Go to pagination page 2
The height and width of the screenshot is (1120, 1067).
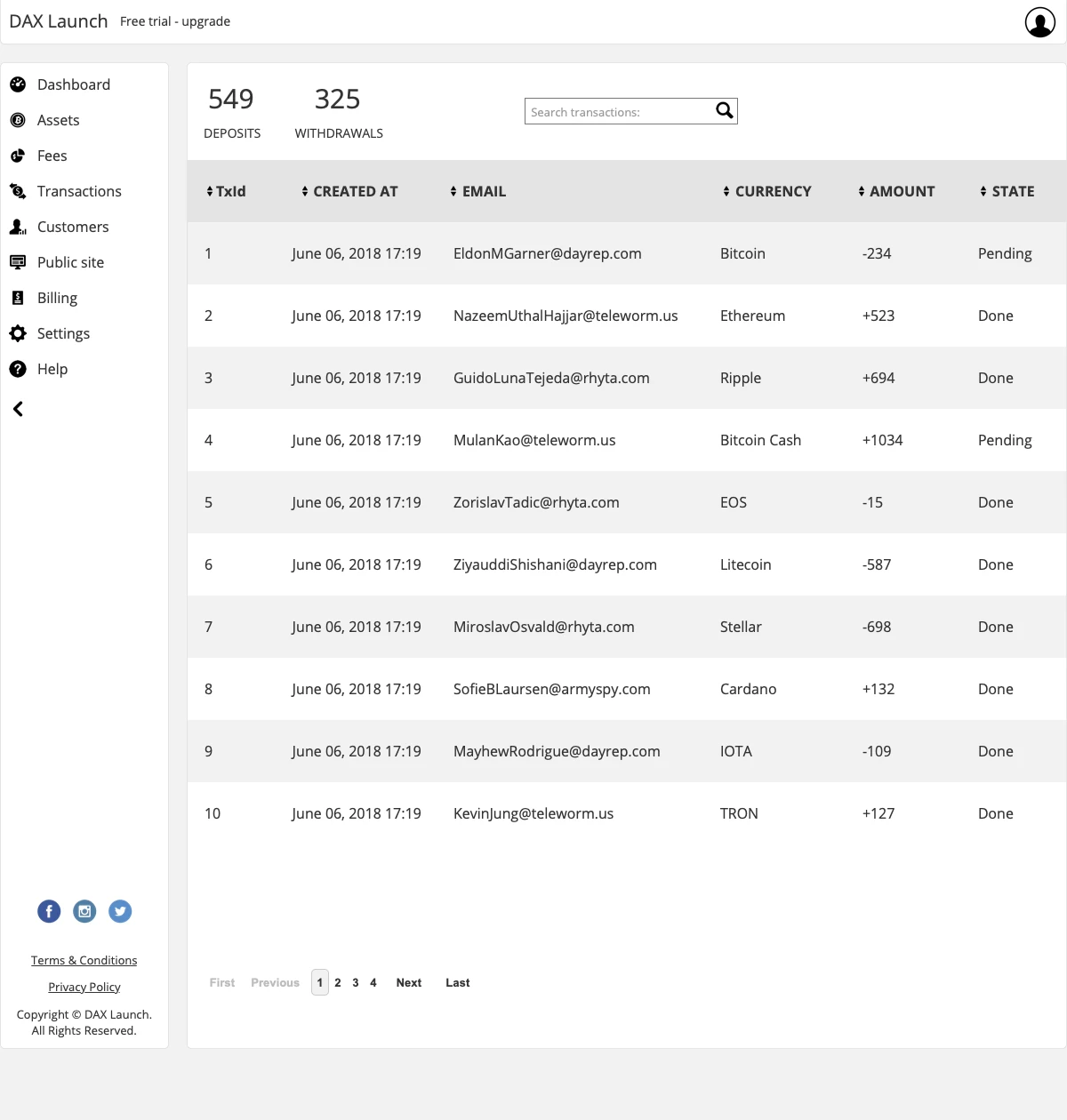338,982
